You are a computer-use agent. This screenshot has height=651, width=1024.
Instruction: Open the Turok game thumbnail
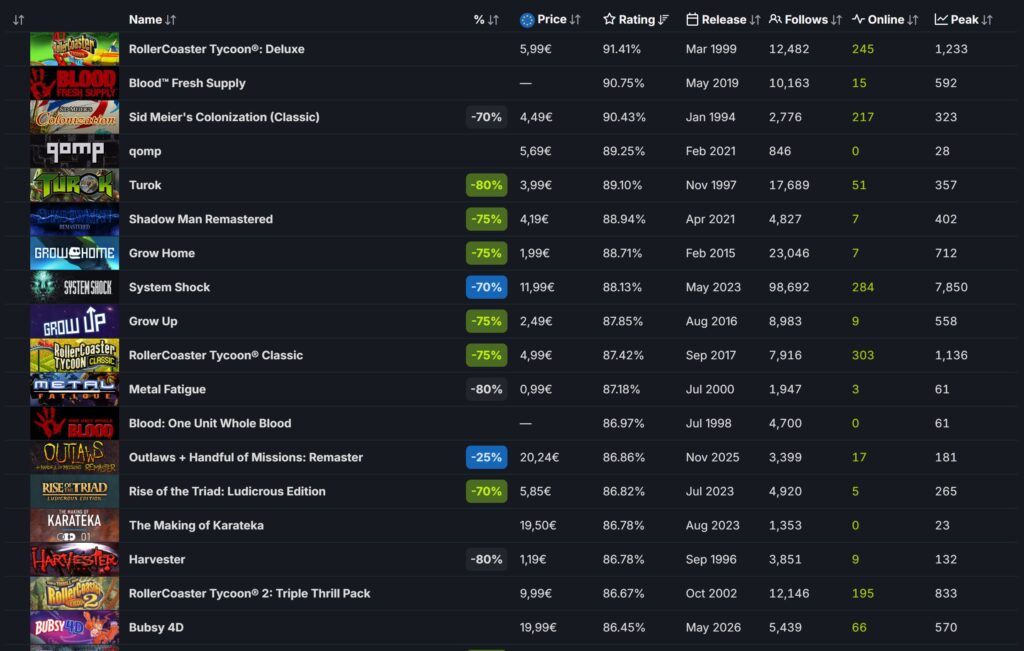coord(74,185)
